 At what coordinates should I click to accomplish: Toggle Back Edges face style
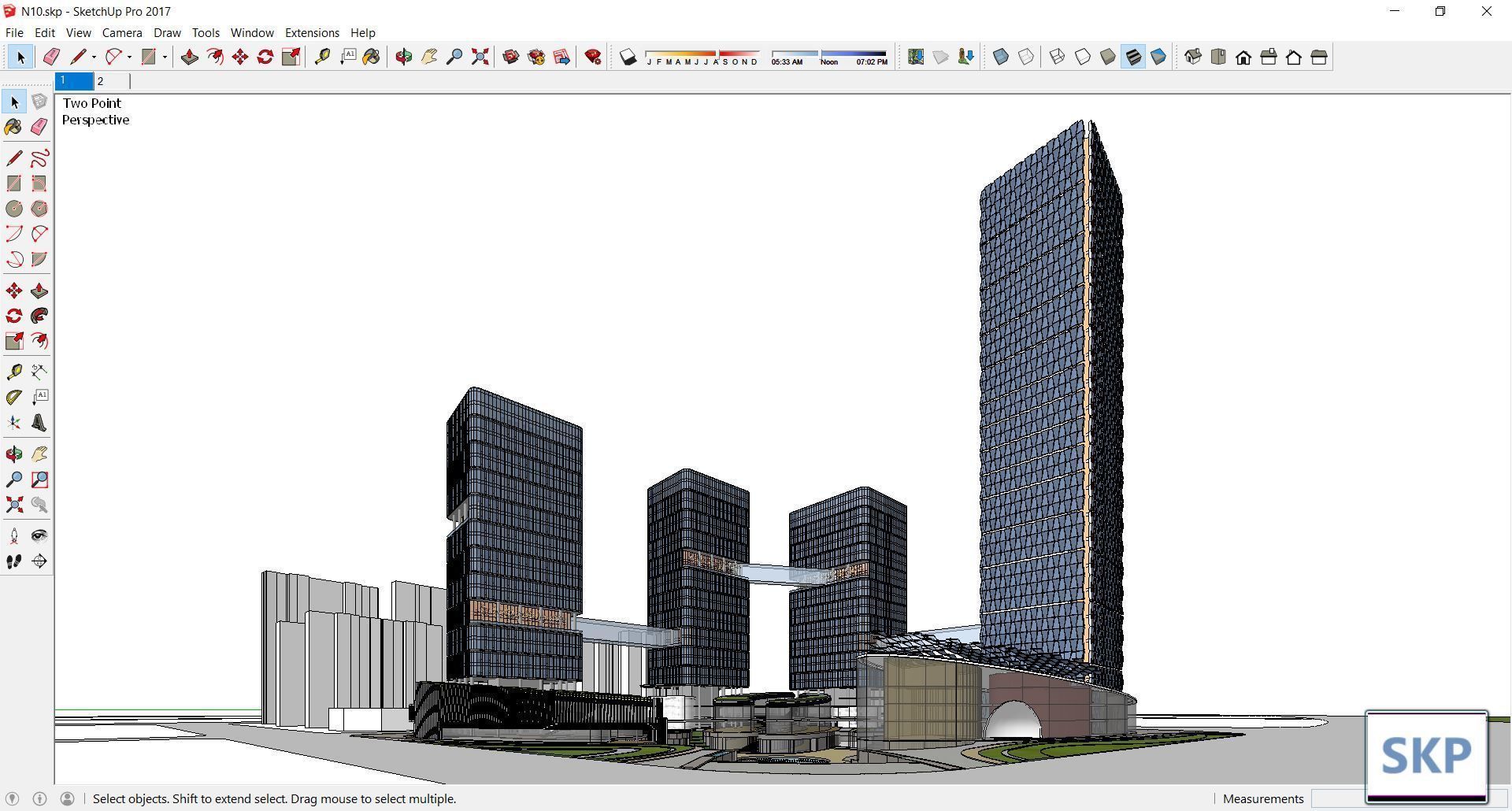click(1026, 57)
